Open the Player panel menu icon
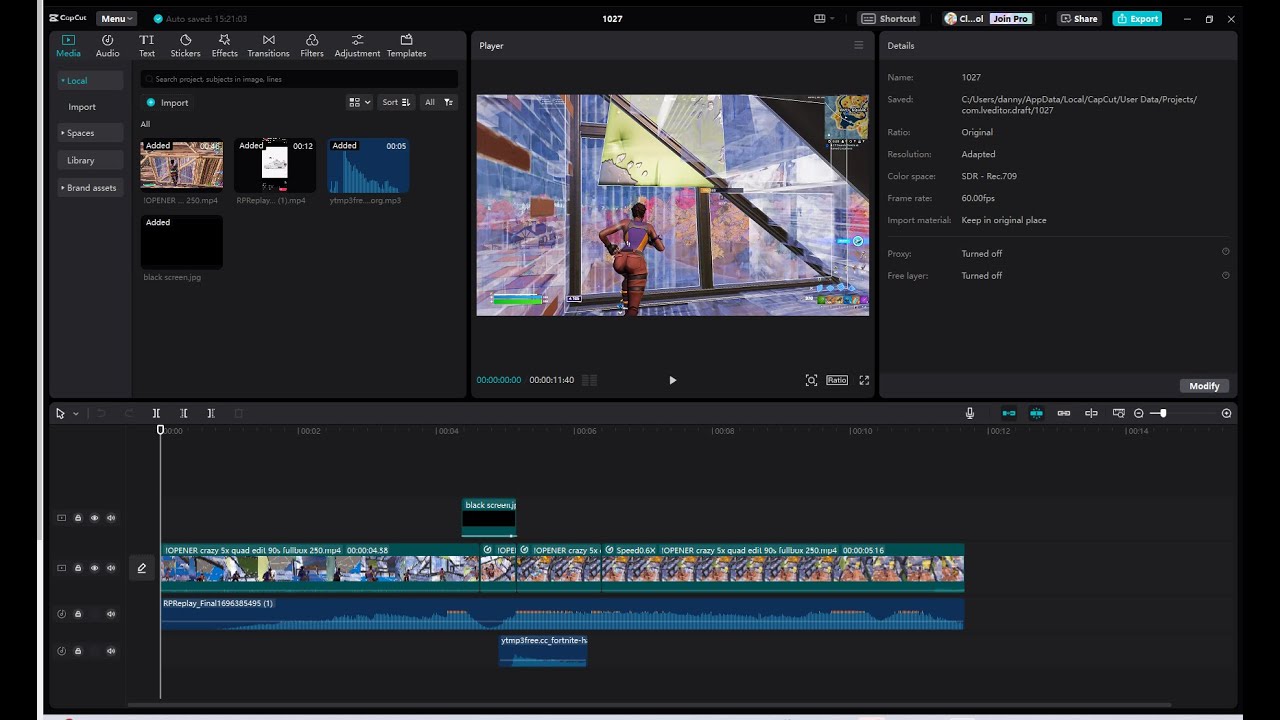 [x=858, y=46]
